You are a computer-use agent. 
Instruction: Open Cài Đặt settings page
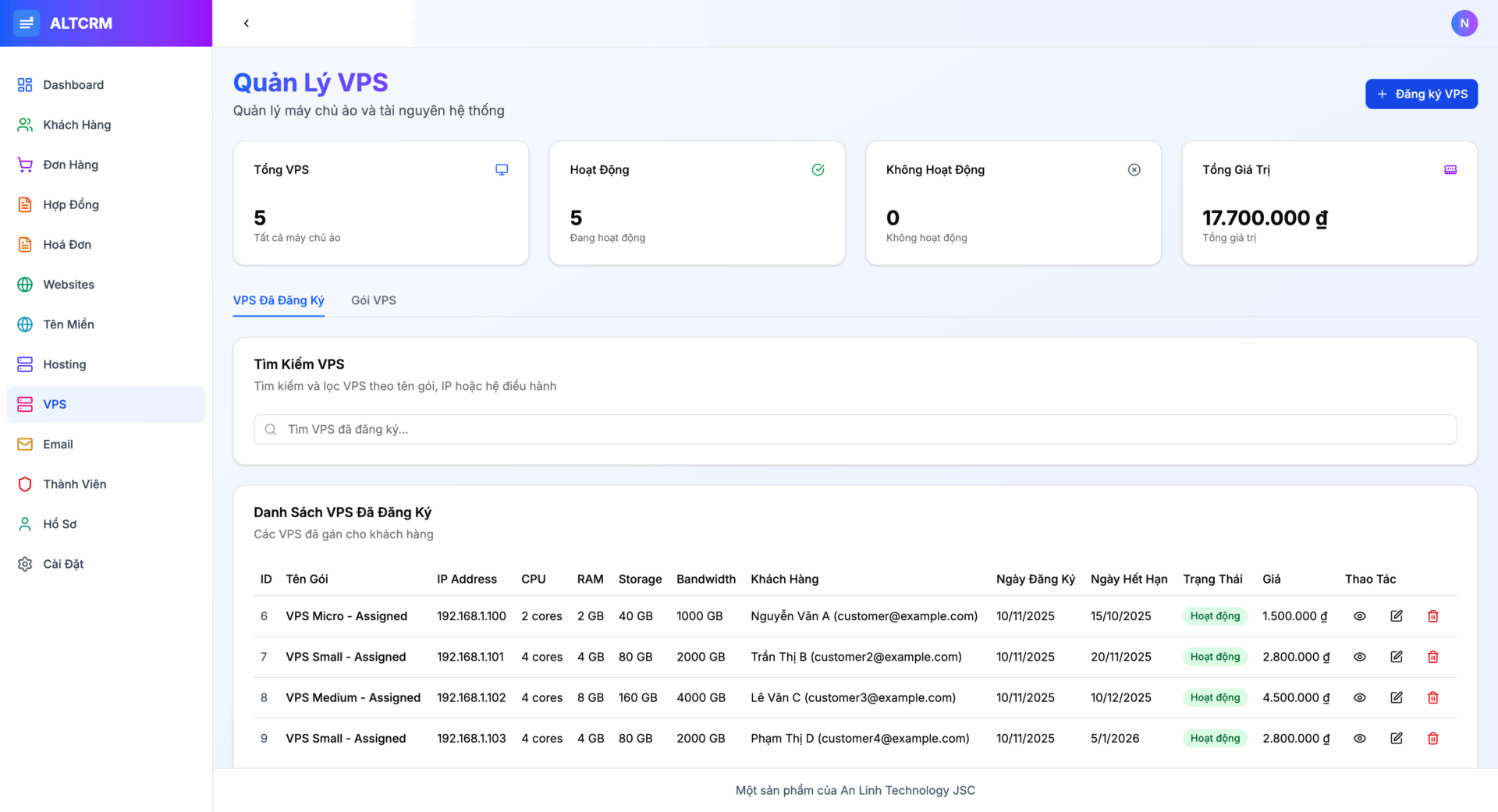coord(63,563)
